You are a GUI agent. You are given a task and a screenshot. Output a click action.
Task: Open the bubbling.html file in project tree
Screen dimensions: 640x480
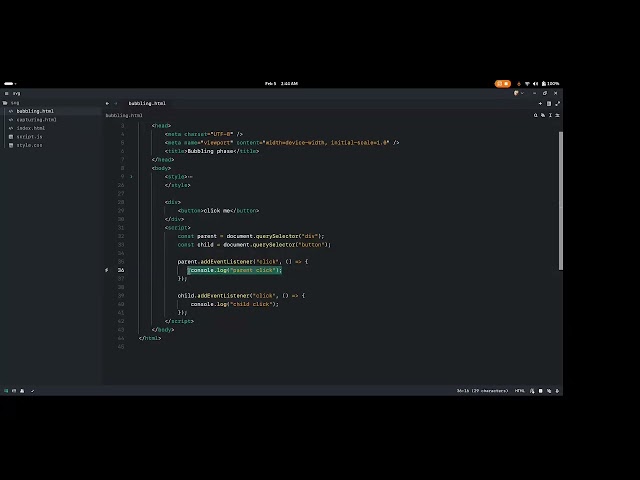35,111
